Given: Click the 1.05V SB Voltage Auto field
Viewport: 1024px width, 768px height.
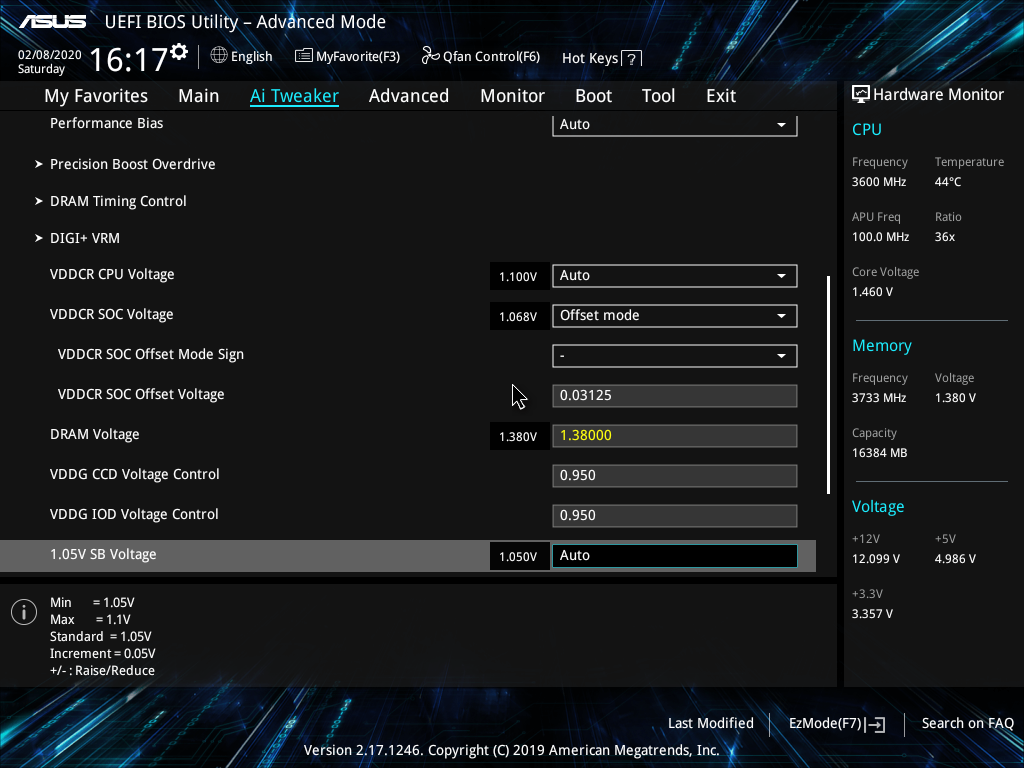Looking at the screenshot, I should click(675, 556).
